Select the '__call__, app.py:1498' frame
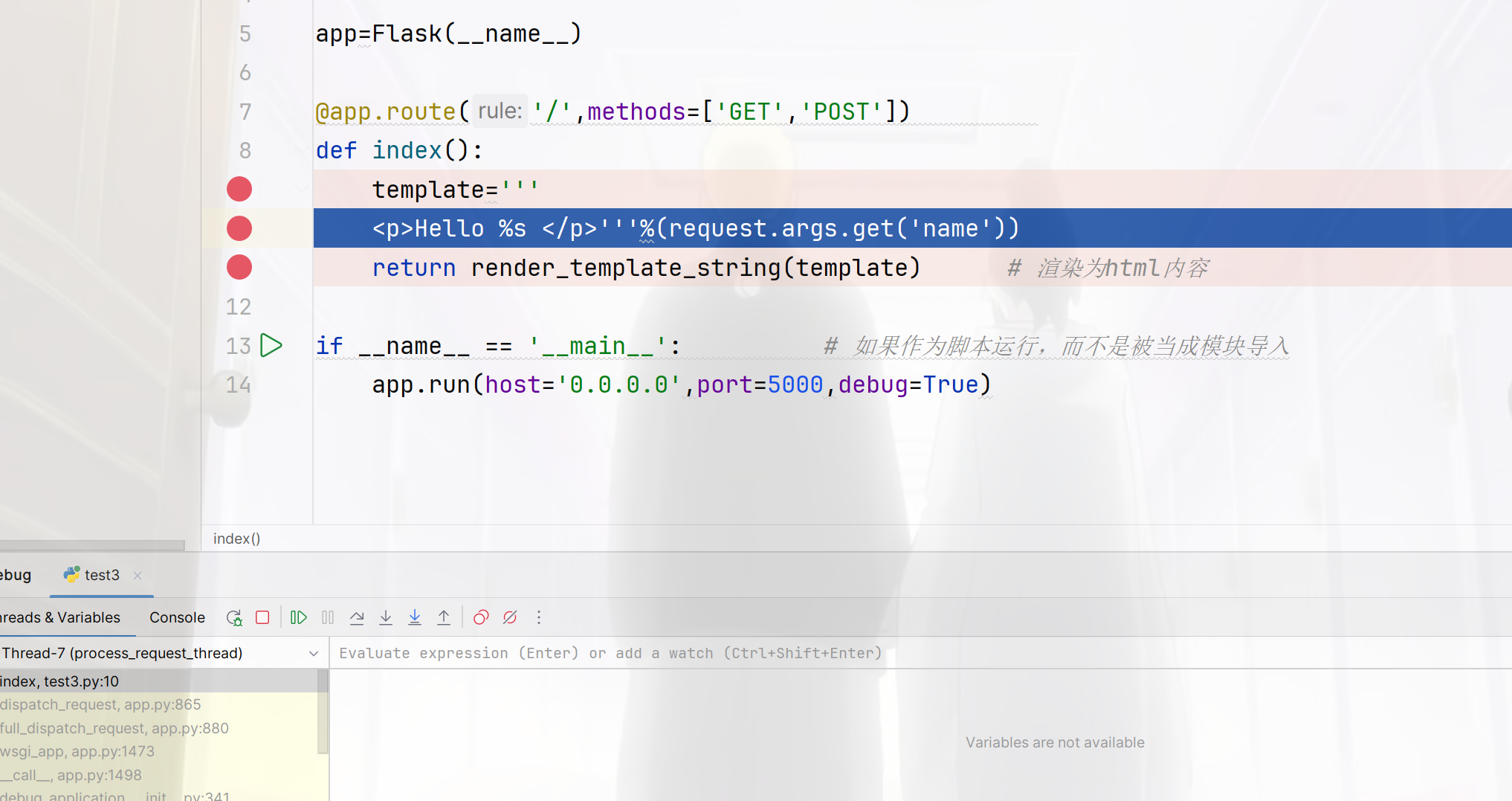 tap(158, 775)
